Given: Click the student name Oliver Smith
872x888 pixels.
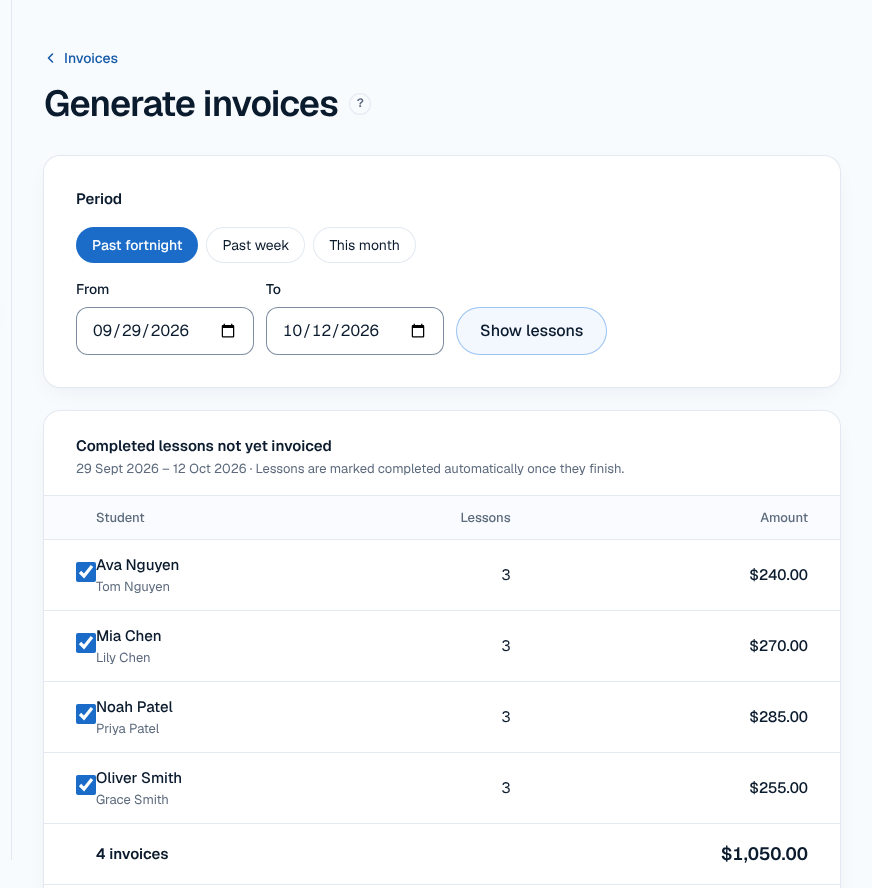Looking at the screenshot, I should point(139,778).
